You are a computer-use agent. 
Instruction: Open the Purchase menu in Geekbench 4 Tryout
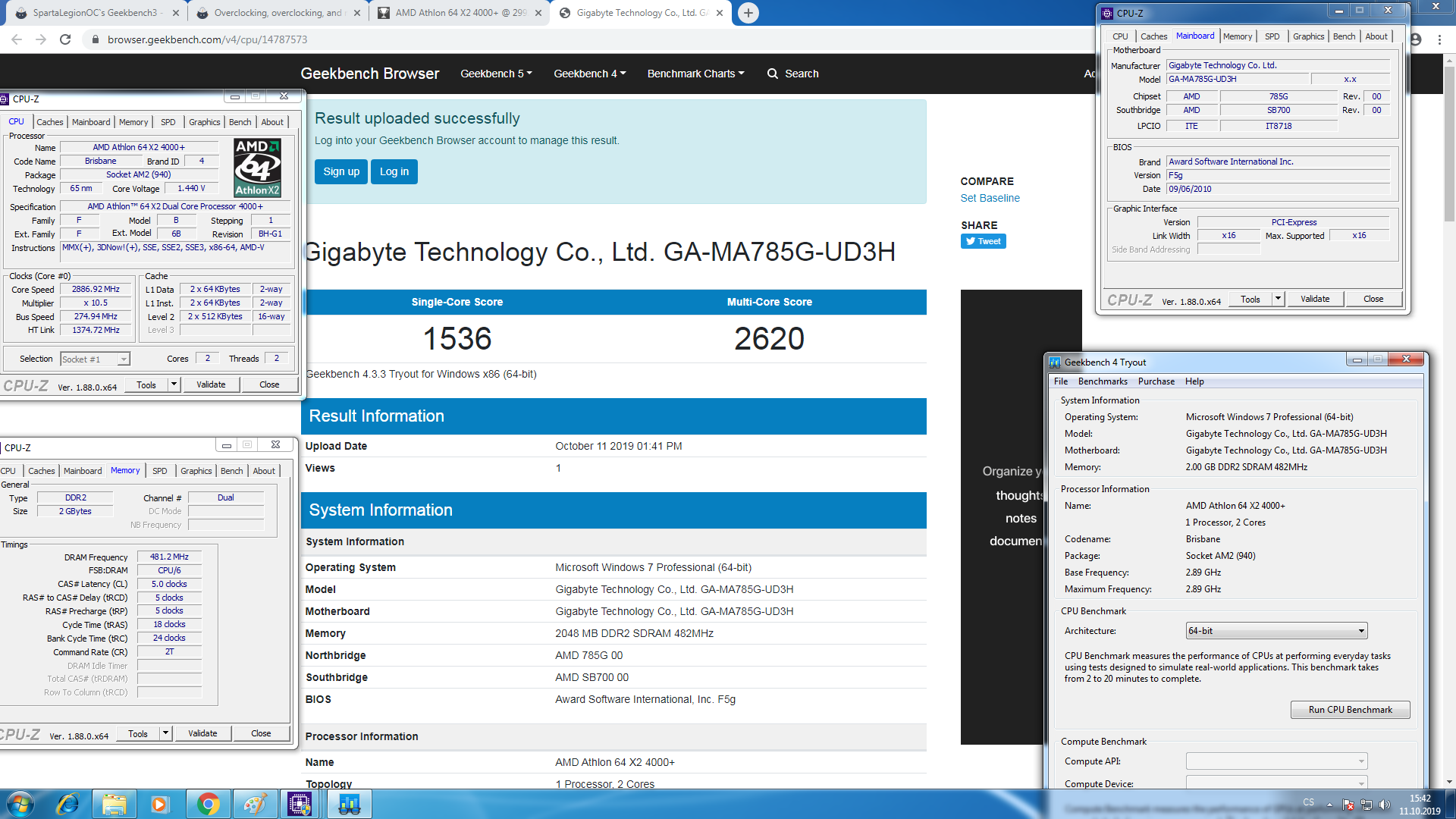click(1156, 381)
